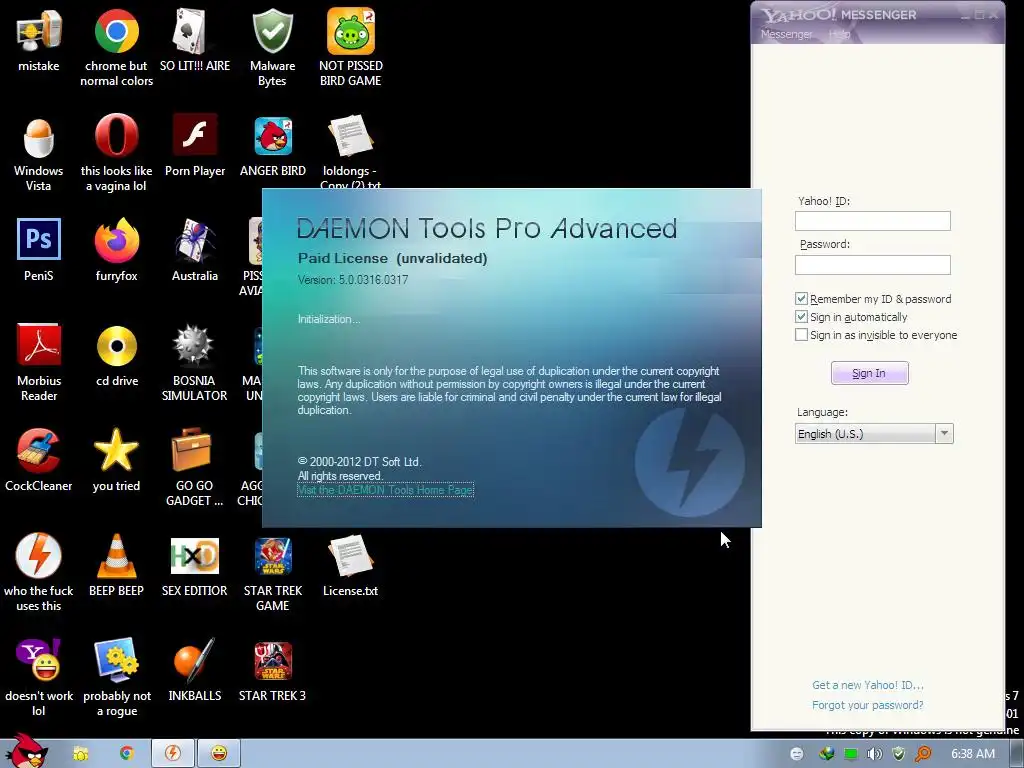Screen dimensions: 1024x768
Task: Click the tray volume speaker icon
Action: [x=874, y=754]
